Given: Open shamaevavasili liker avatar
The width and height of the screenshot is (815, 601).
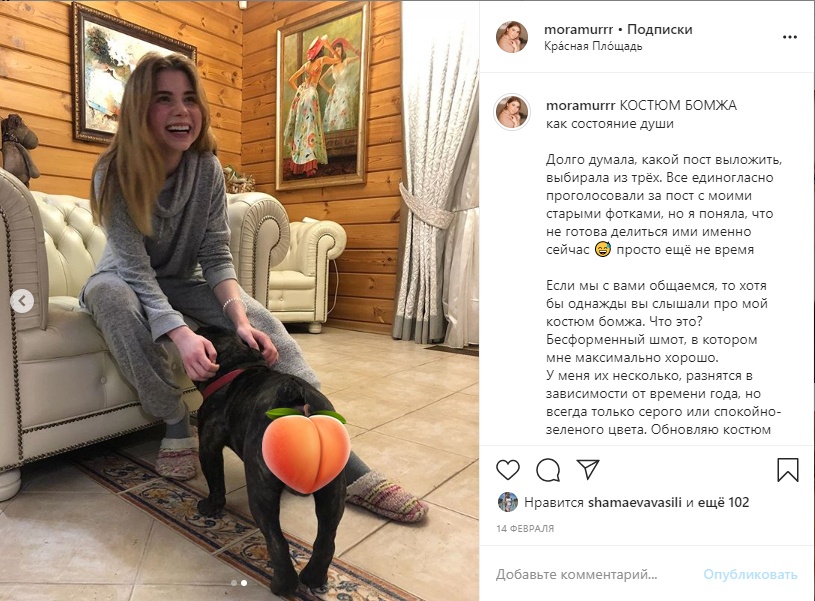Looking at the screenshot, I should coord(508,502).
